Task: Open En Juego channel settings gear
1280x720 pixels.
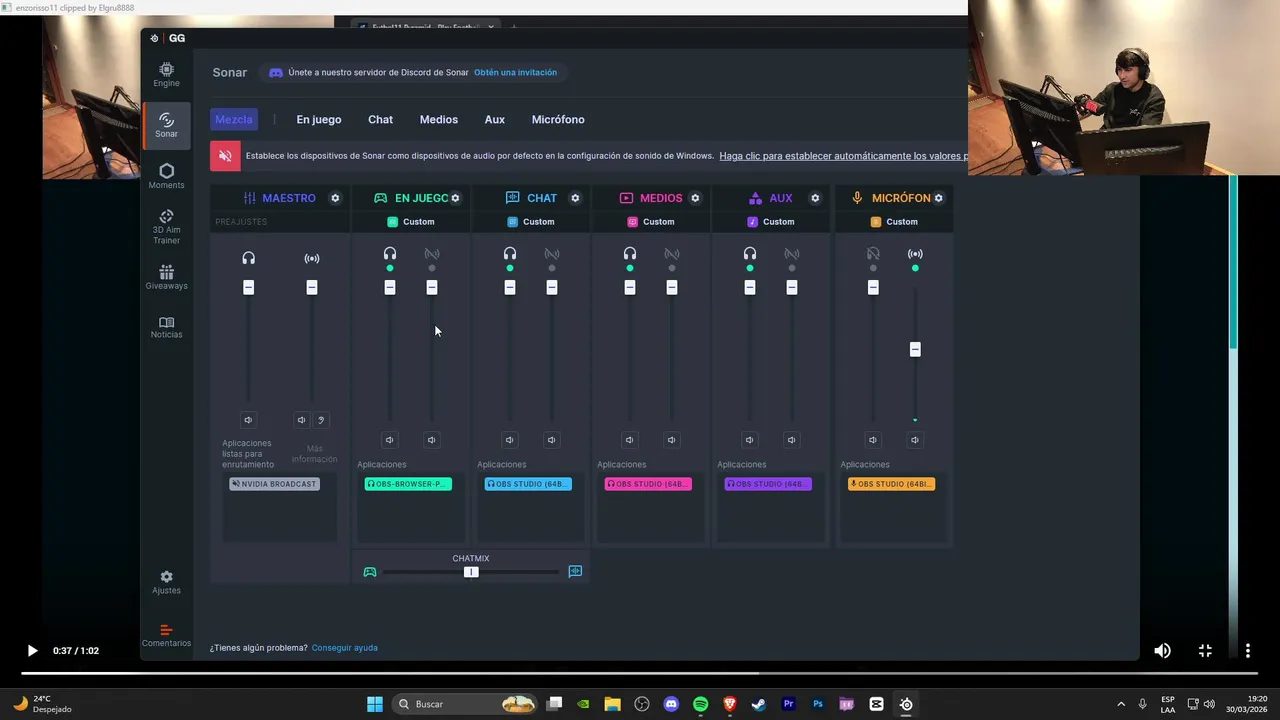Action: [455, 198]
